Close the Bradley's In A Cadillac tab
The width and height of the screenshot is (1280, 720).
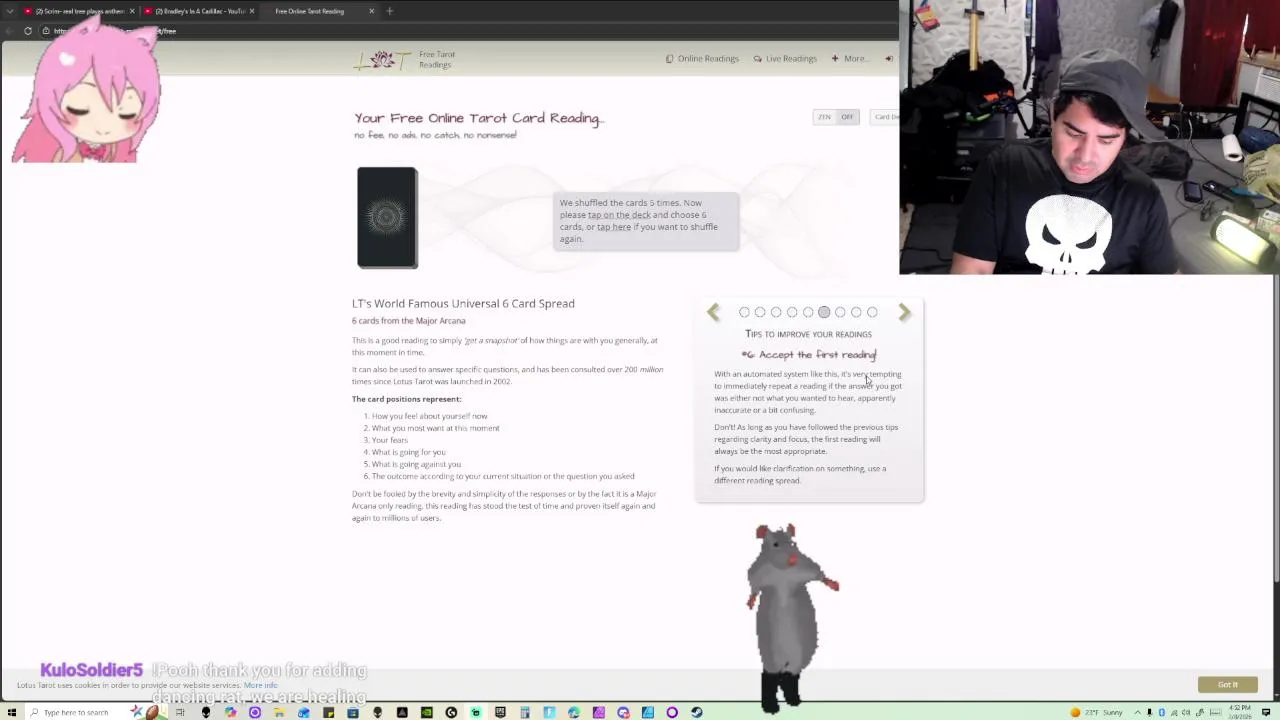coord(252,11)
